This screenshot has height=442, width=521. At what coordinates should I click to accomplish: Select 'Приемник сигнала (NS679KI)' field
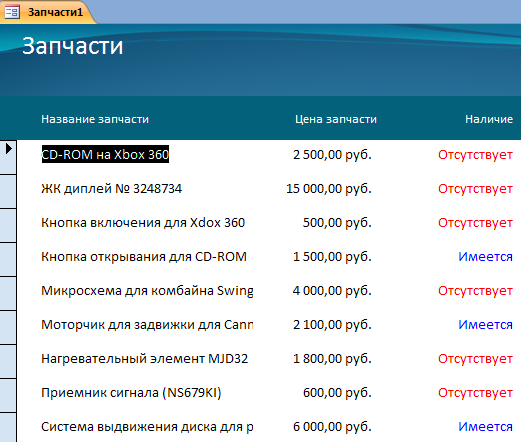click(131, 393)
